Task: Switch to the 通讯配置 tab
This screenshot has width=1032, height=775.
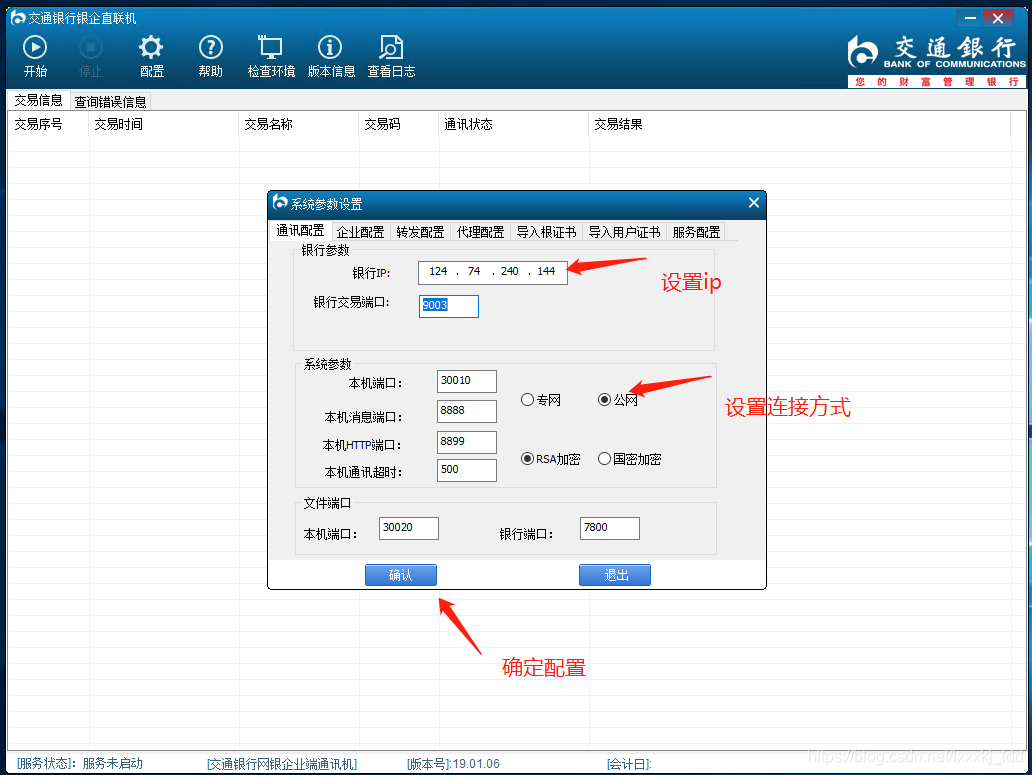Action: [300, 230]
